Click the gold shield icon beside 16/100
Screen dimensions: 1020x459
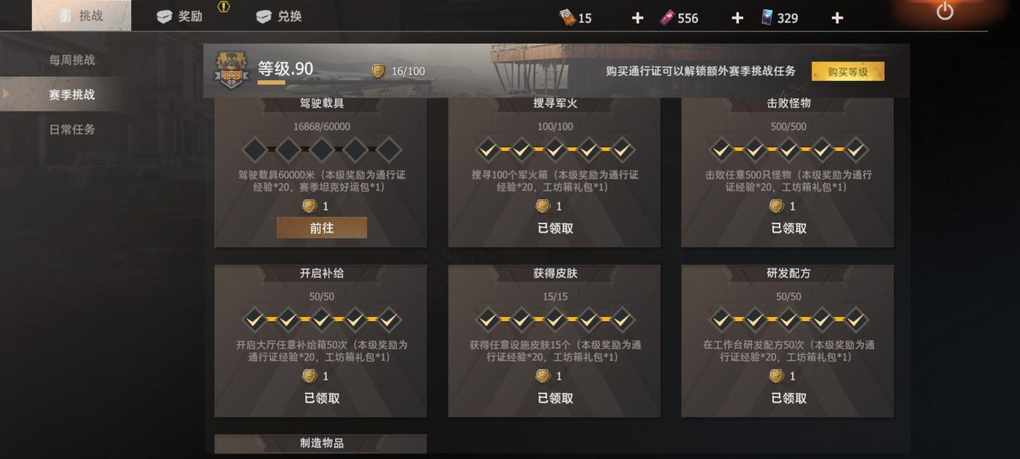tap(378, 71)
